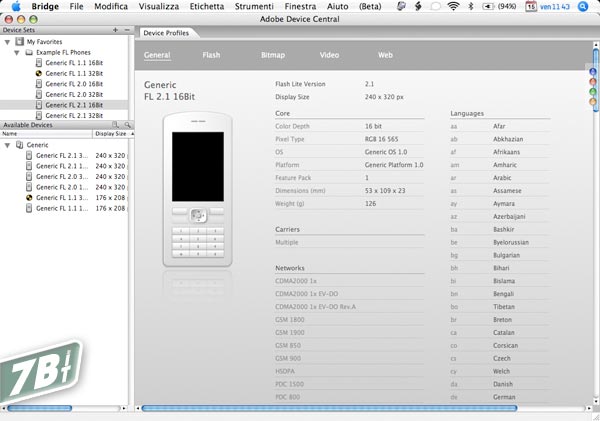Click phone icon beside Generic FL 2.1 32Bit set entry
The height and width of the screenshot is (421, 600).
tap(39, 115)
